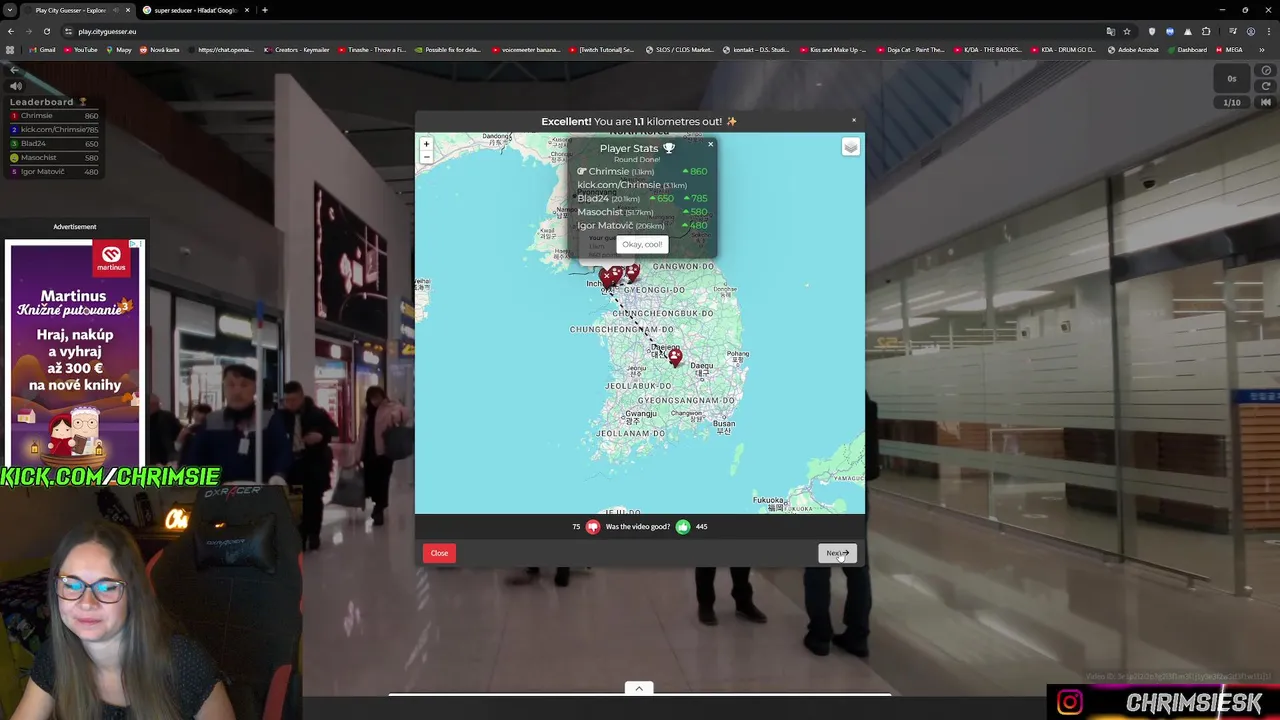Viewport: 1280px width, 720px height.
Task: Open the Doja Cat - Paint The... bookmark
Action: pyautogui.click(x=909, y=49)
